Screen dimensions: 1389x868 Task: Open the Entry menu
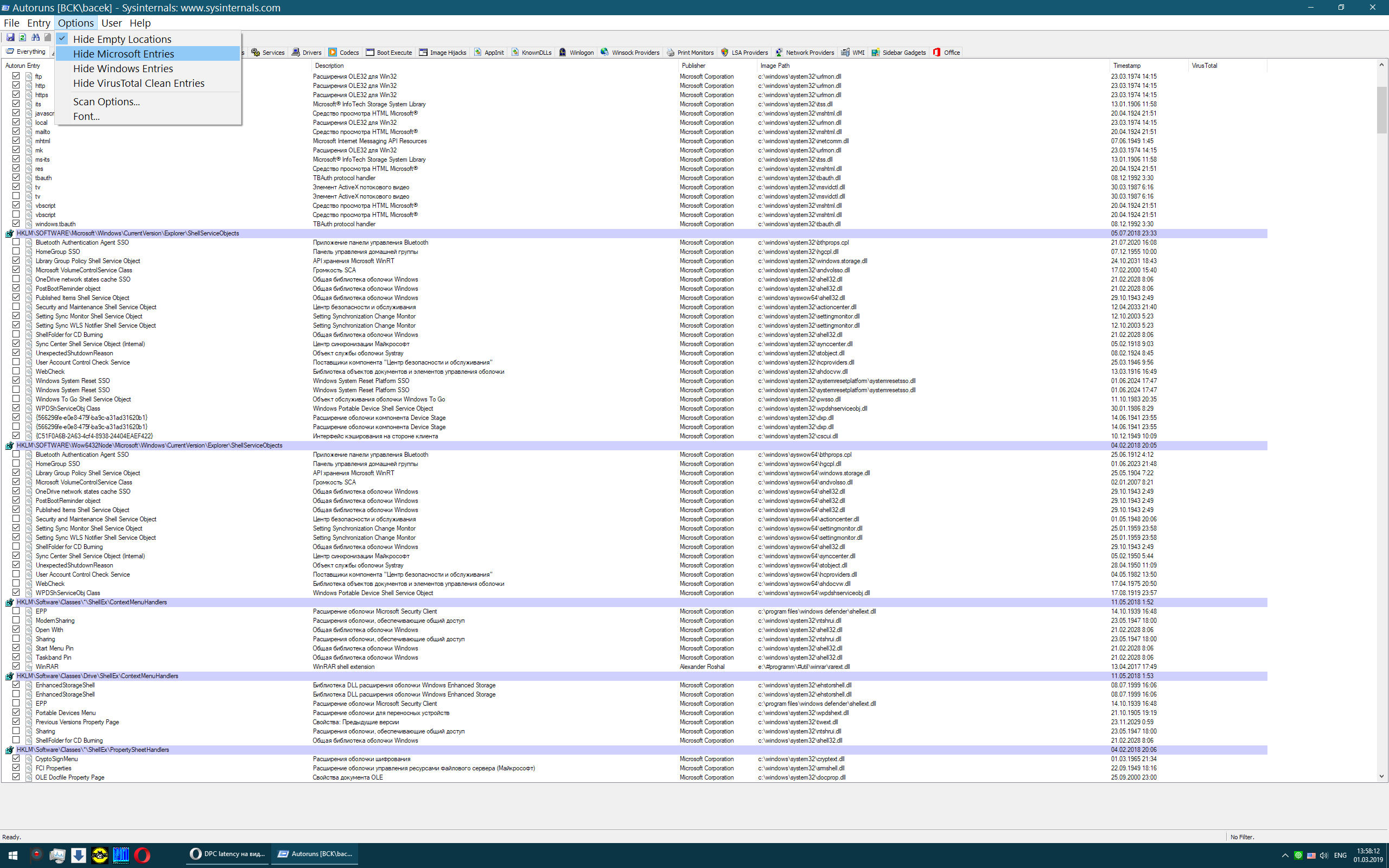39,23
